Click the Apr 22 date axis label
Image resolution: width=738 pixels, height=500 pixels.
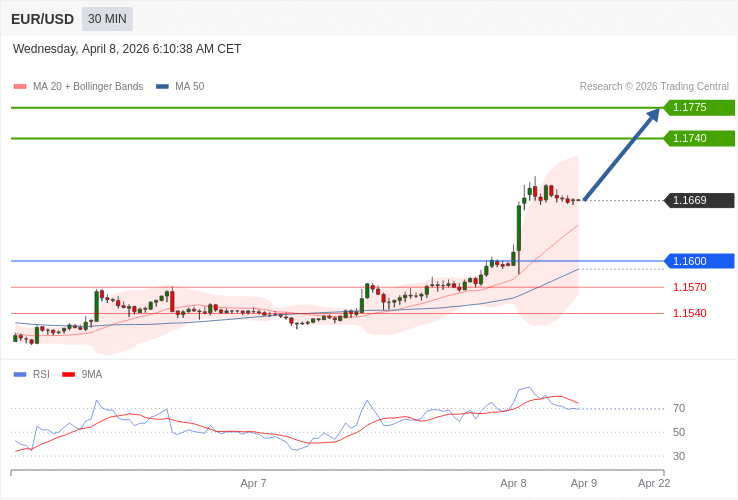654,484
